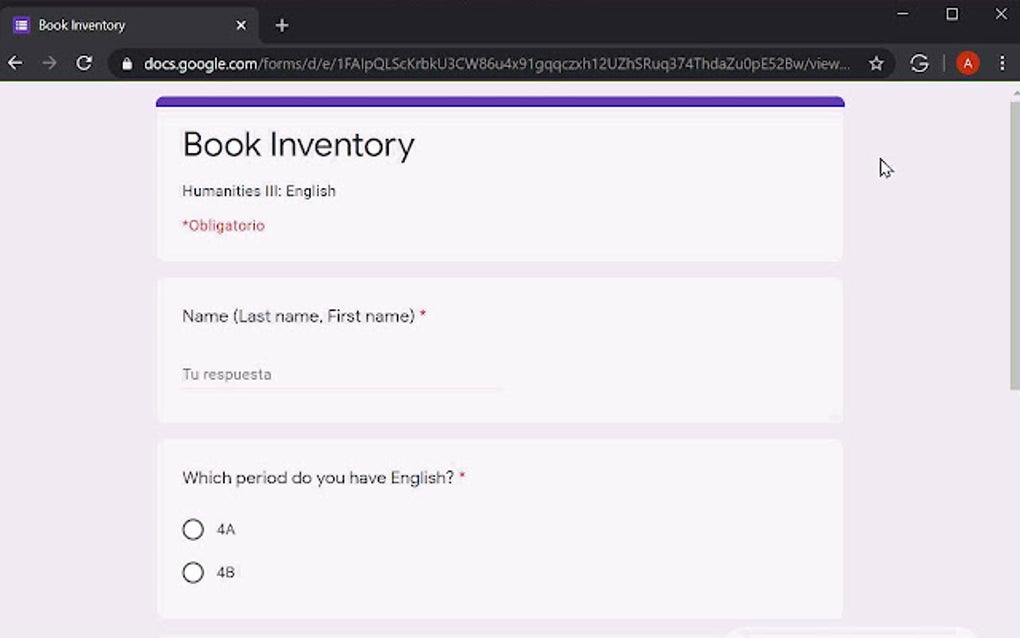Choose a period answer circle under the English question

point(193,529)
